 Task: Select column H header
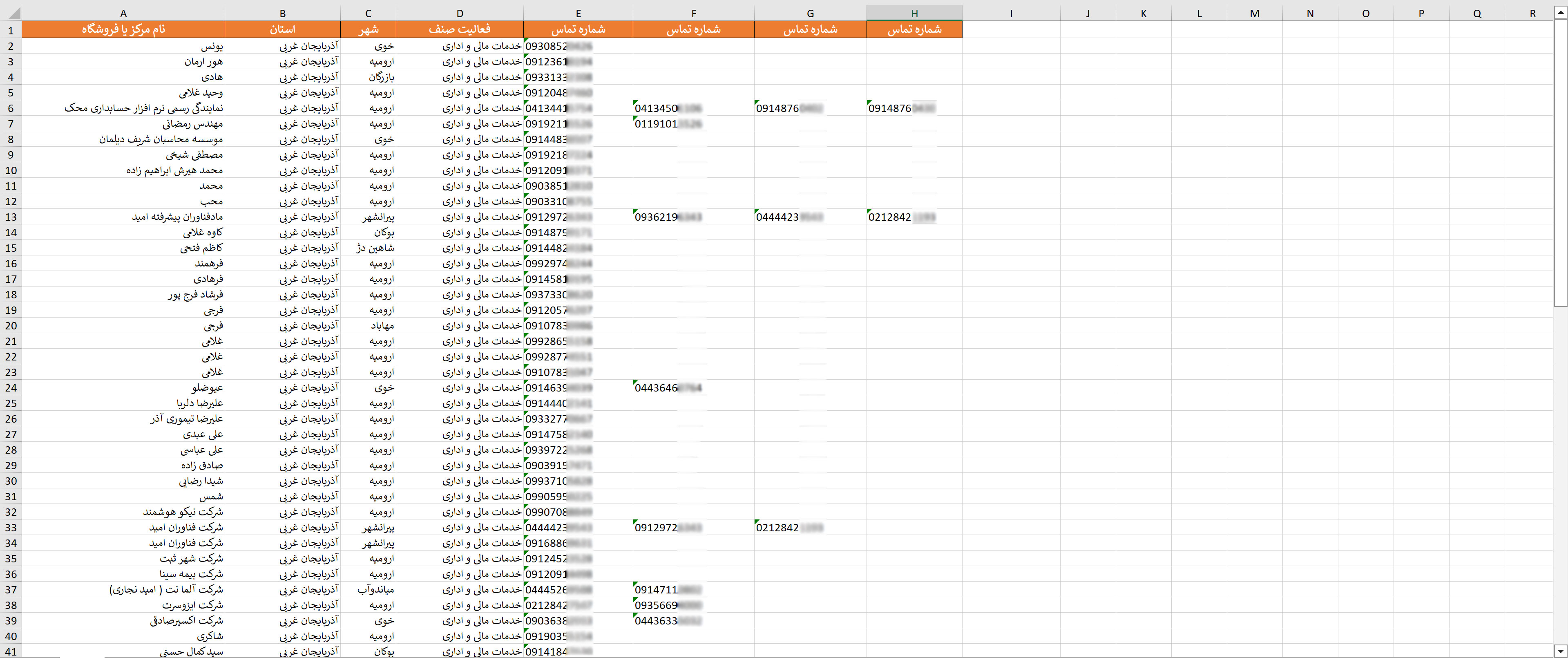click(914, 13)
